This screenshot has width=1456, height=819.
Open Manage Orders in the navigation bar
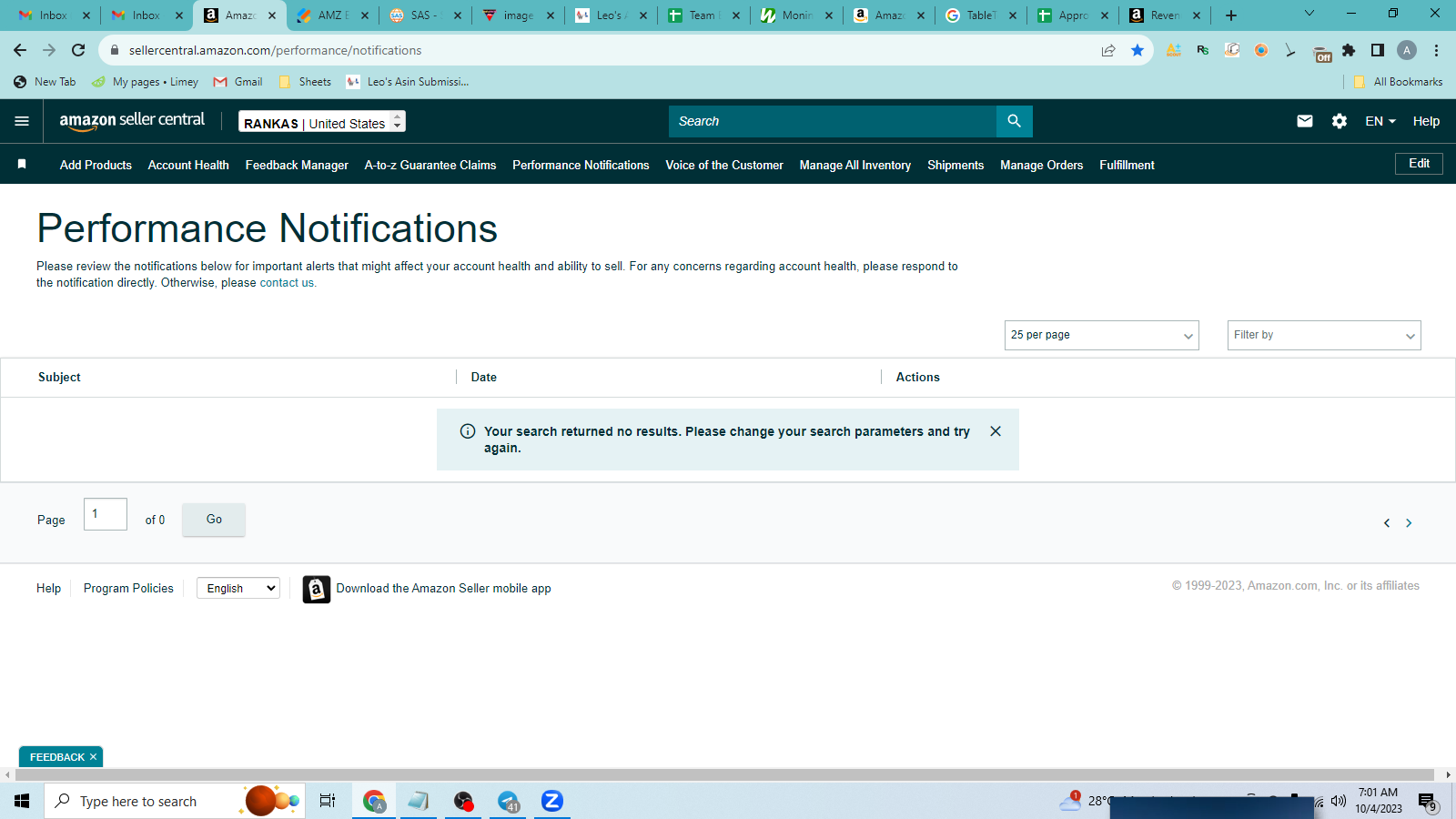1042,165
